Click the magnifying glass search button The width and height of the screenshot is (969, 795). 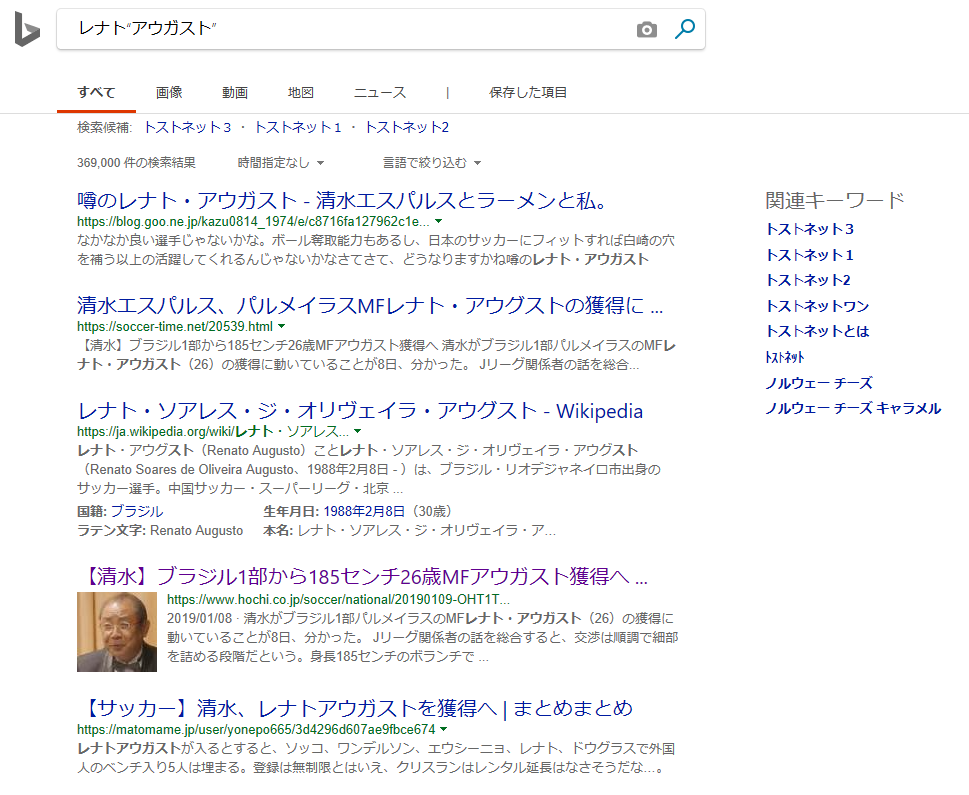pyautogui.click(x=685, y=29)
